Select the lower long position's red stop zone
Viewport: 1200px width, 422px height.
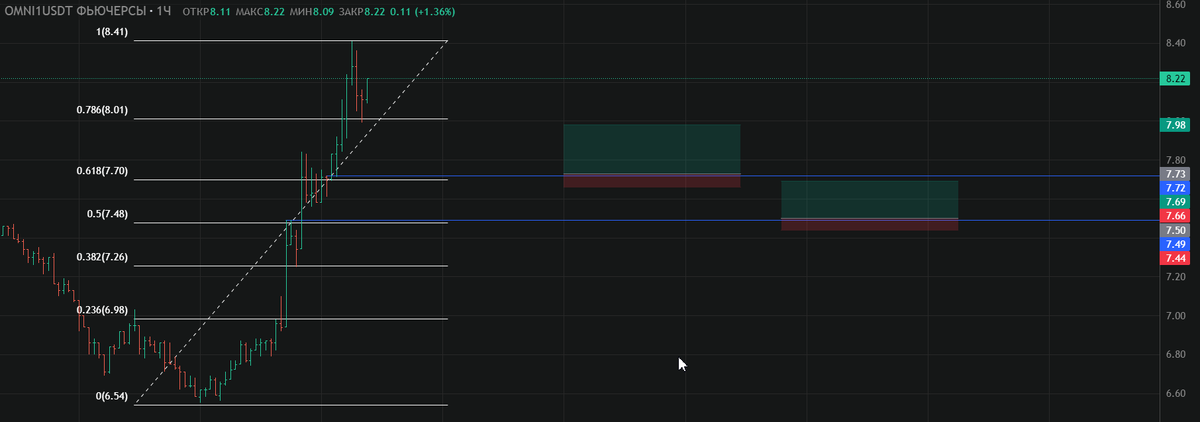coord(869,225)
